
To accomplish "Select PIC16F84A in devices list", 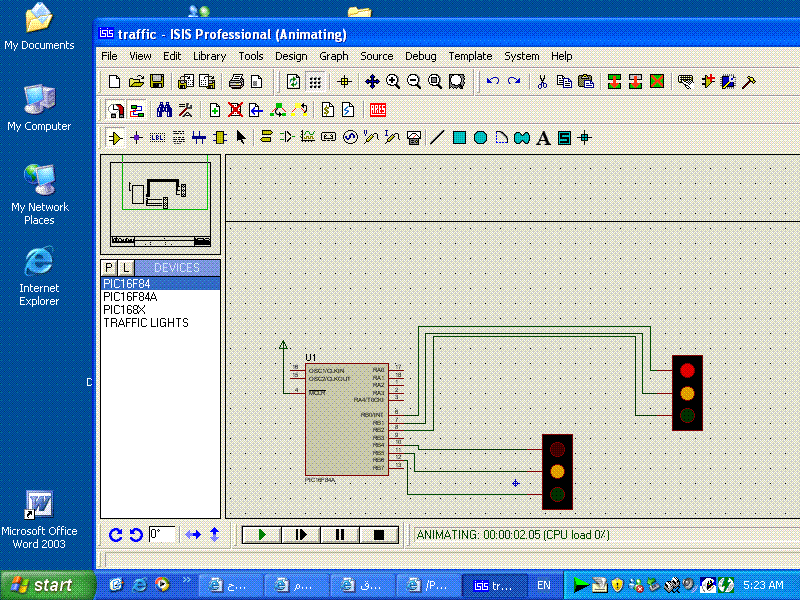I will (161, 296).
